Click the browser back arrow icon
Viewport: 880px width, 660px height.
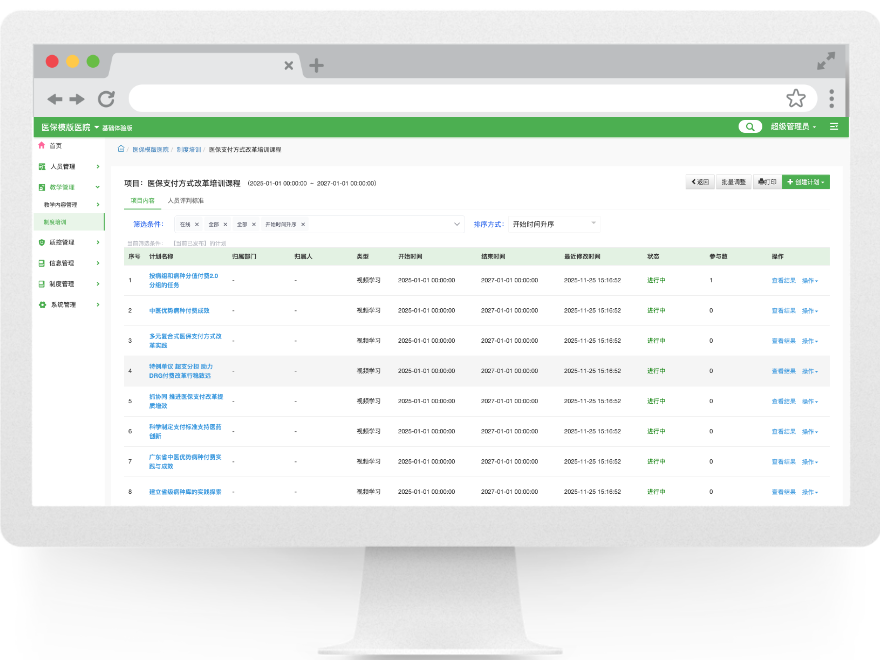[54, 99]
